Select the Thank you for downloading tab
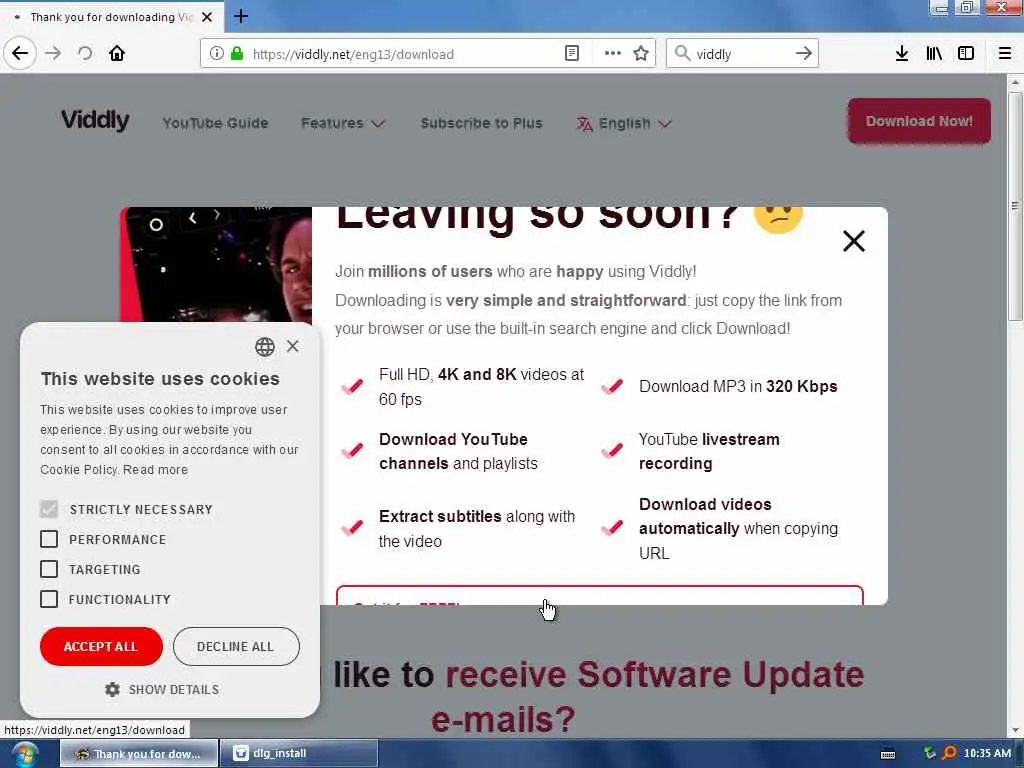The image size is (1024, 768). click(x=112, y=17)
